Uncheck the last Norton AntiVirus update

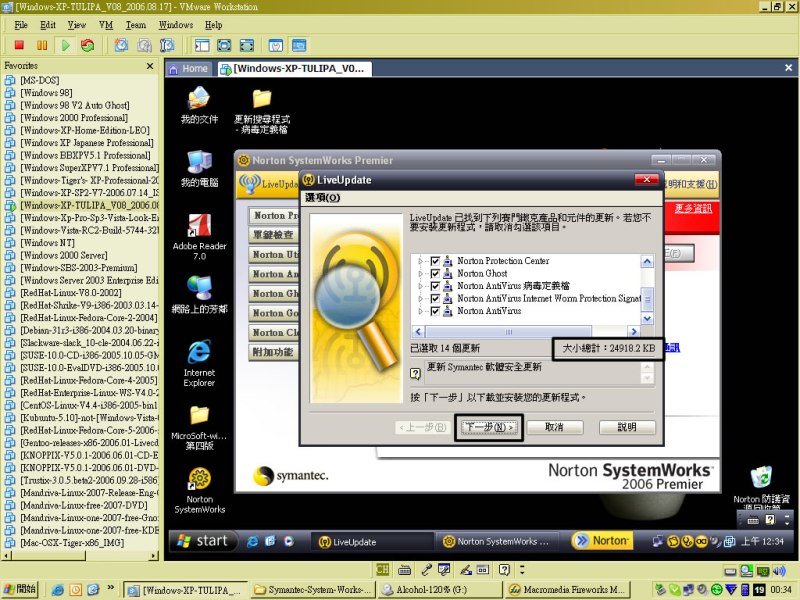435,311
